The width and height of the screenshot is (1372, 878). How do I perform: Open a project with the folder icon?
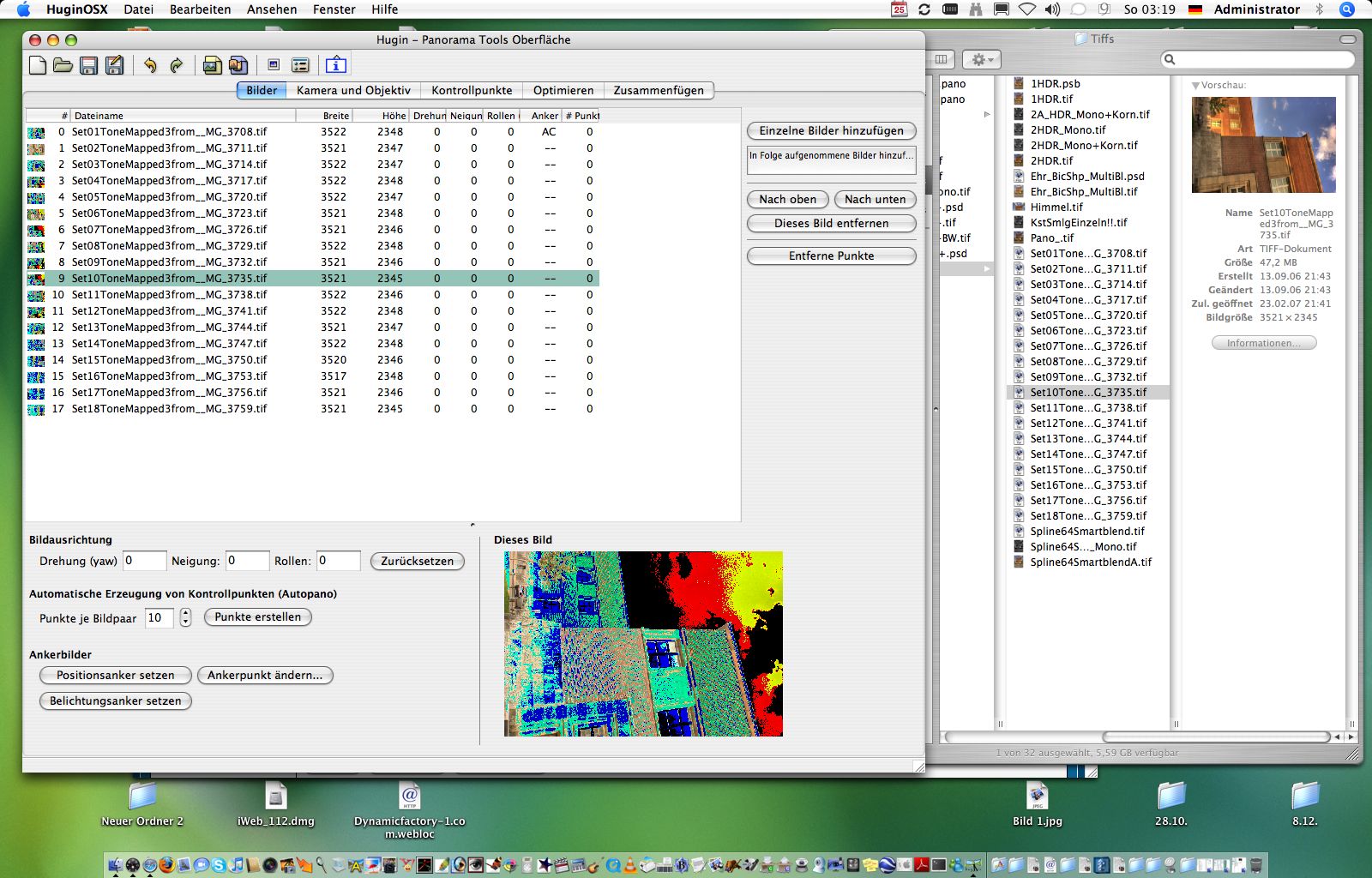pos(63,65)
